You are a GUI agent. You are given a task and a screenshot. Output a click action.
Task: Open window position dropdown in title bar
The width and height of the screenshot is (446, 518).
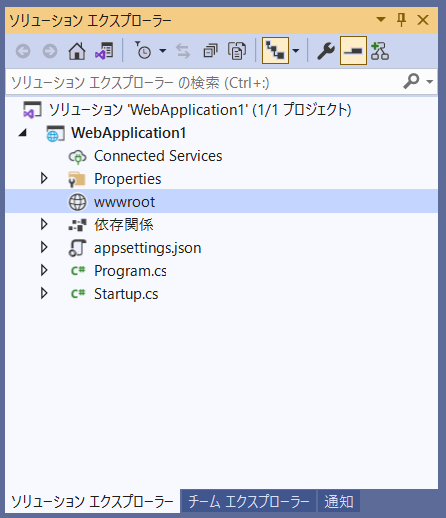tap(381, 19)
